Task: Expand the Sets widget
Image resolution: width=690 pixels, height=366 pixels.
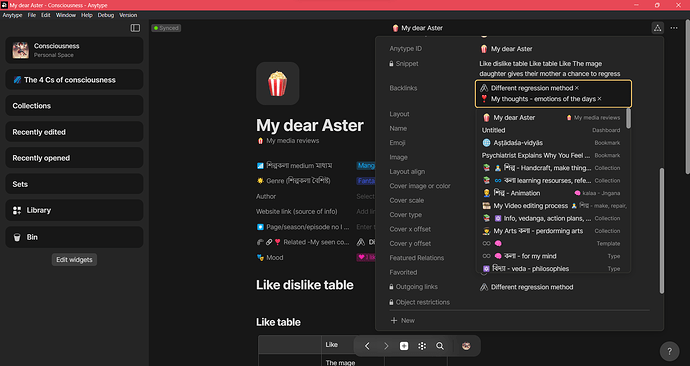Action: pos(74,184)
